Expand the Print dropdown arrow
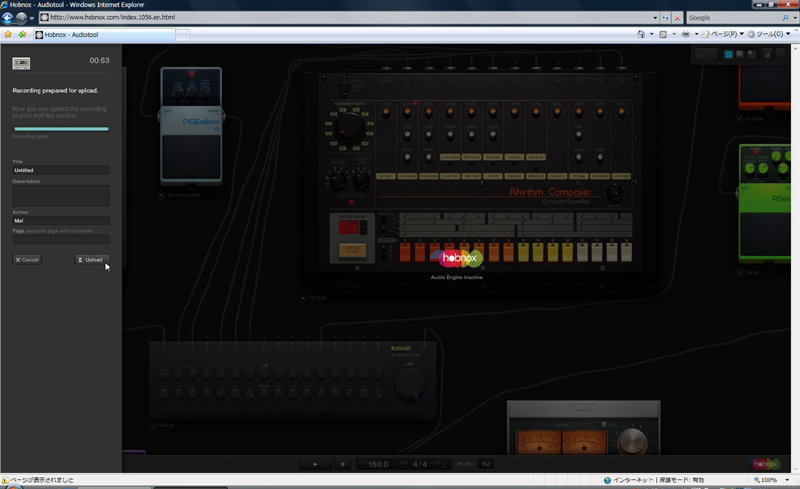The height and width of the screenshot is (489, 800). 696,34
